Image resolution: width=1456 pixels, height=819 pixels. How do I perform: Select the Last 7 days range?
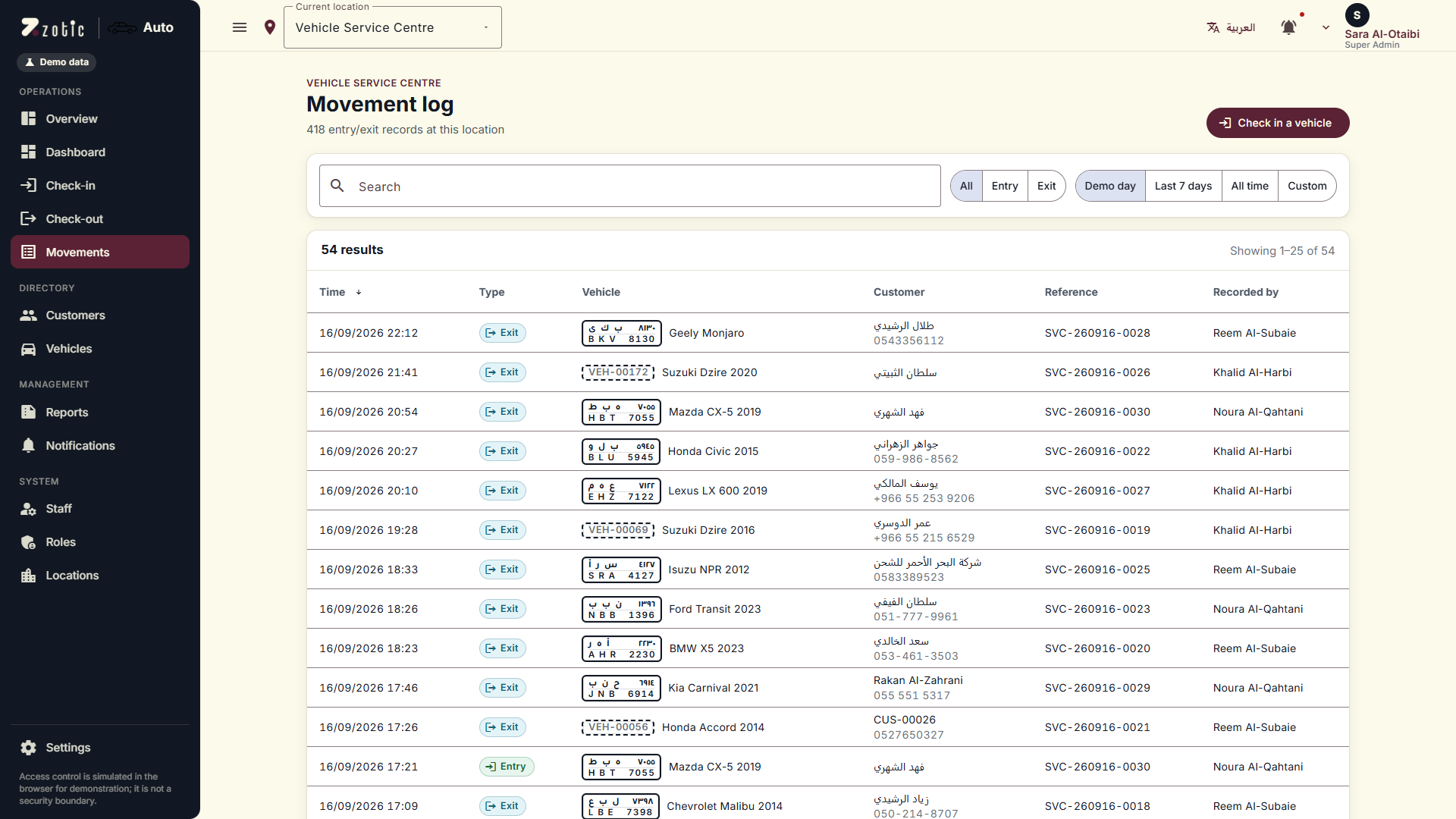pyautogui.click(x=1183, y=186)
